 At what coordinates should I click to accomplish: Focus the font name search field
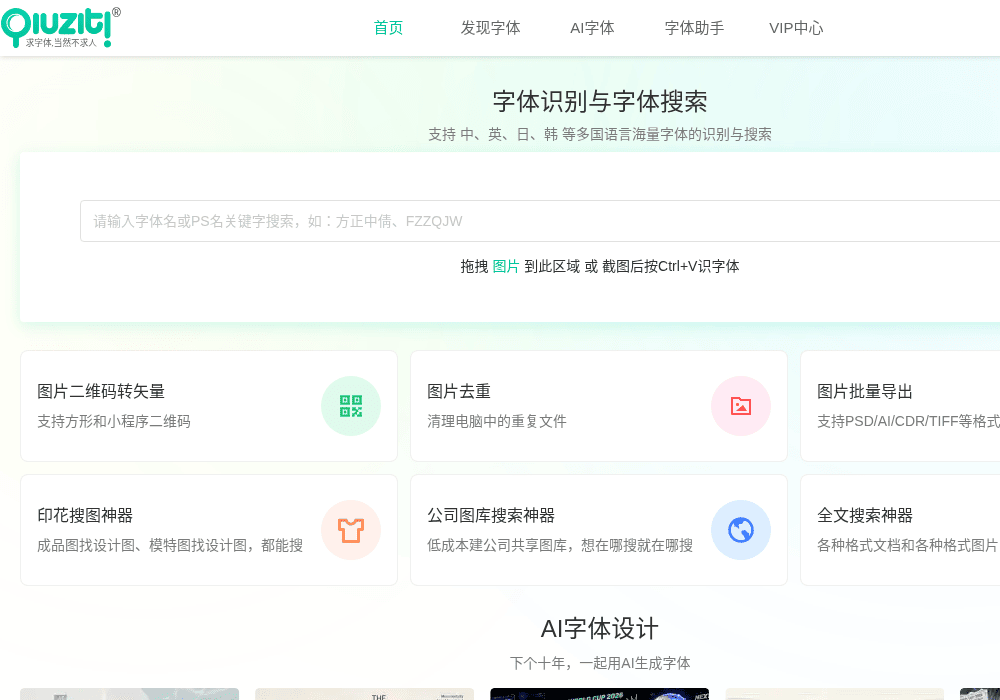[540, 221]
